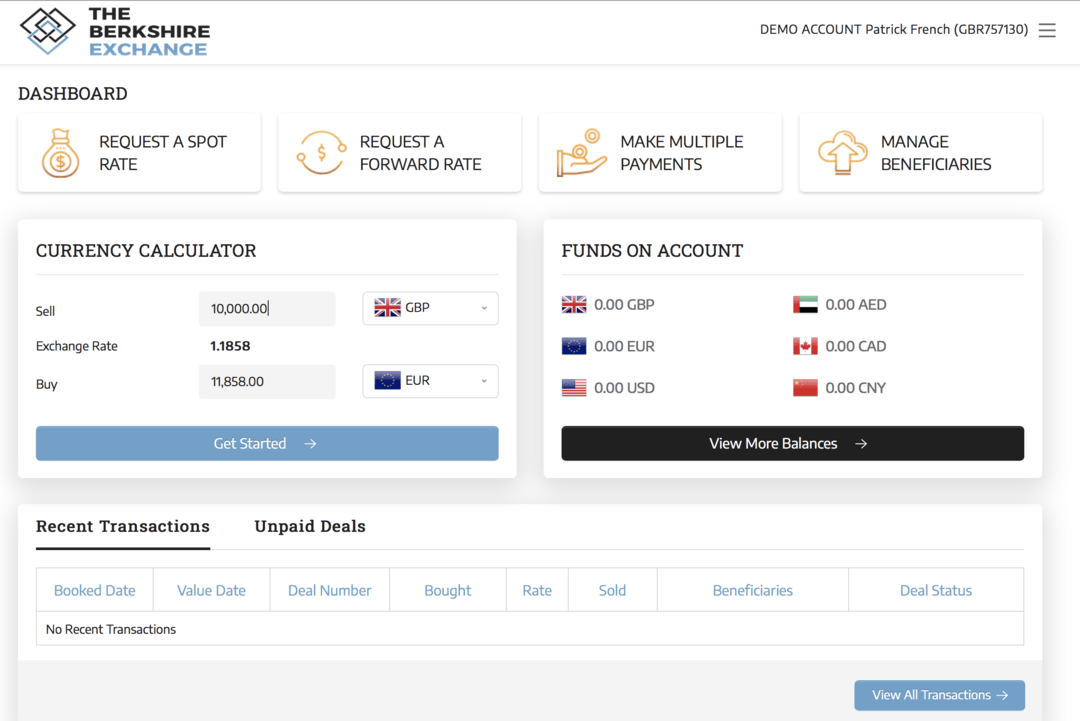Click the Booked Date column header
Screen dimensions: 1080x721
[94, 590]
